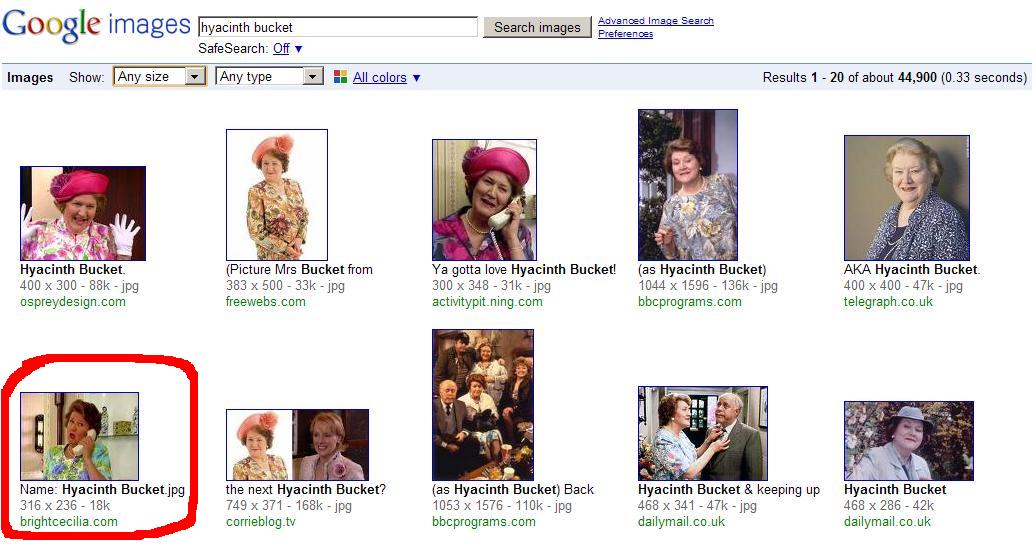Open the 'keeping up' dailymail.co.uk thumbnail
1036x547 pixels.
coord(703,433)
